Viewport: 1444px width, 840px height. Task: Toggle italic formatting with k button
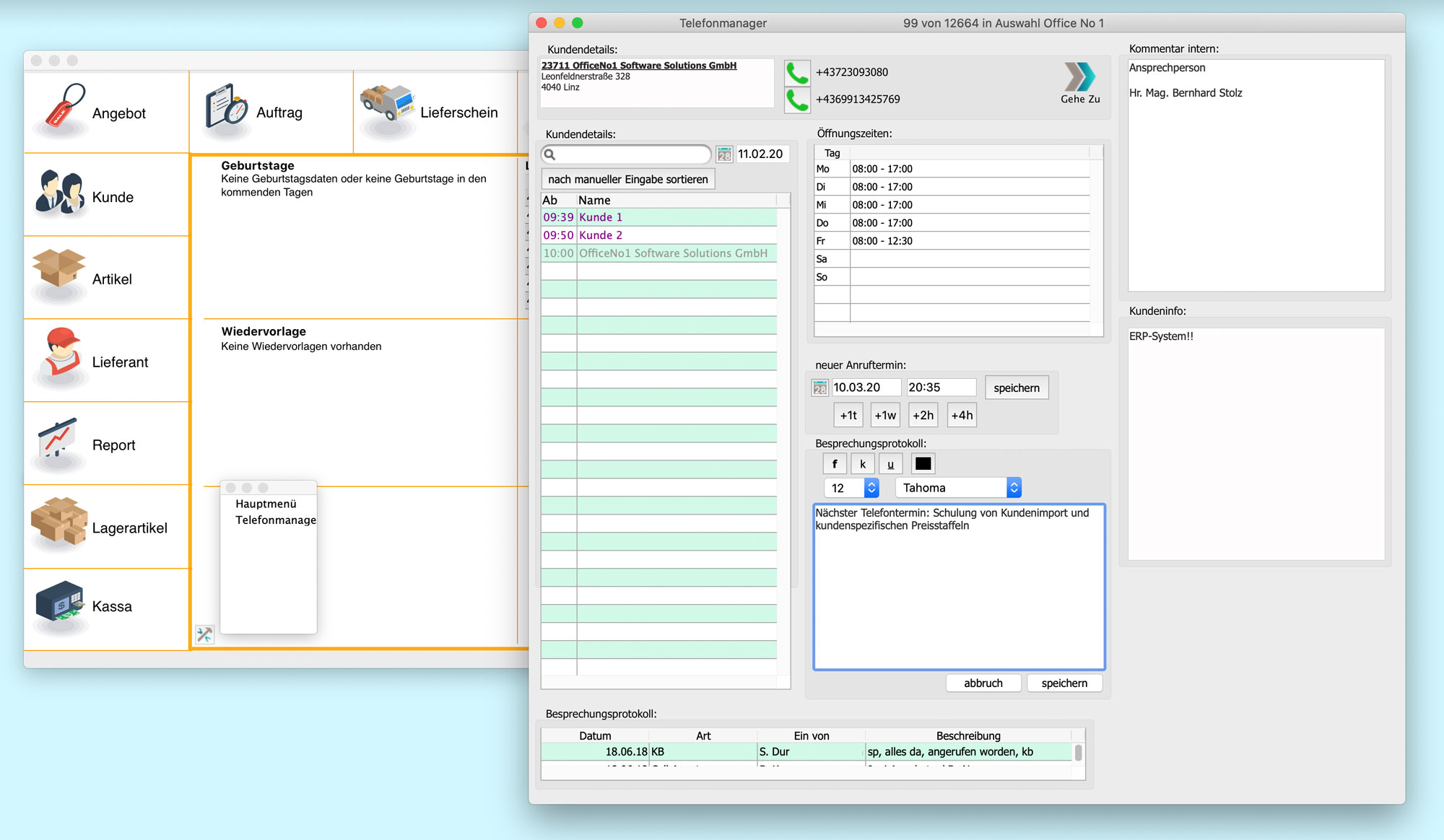pos(862,464)
